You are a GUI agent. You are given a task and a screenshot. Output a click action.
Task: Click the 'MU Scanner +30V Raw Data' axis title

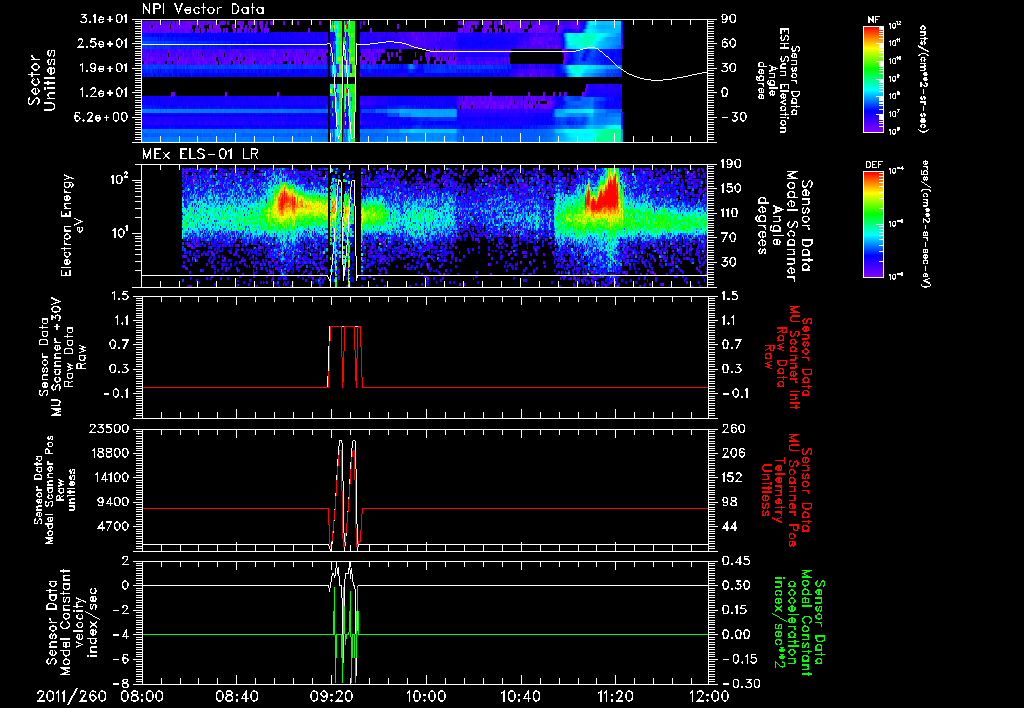point(63,357)
